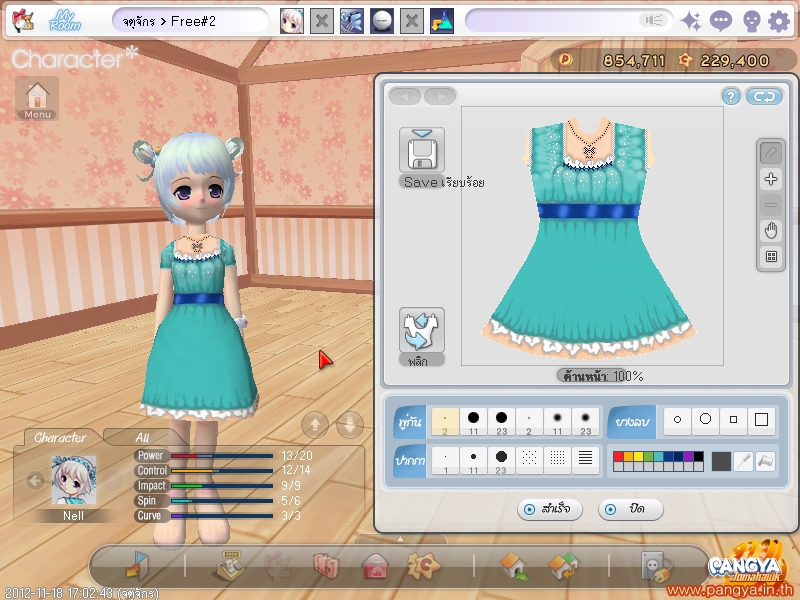
Task: Click the flip garment (พลิก) icon
Action: point(421,330)
